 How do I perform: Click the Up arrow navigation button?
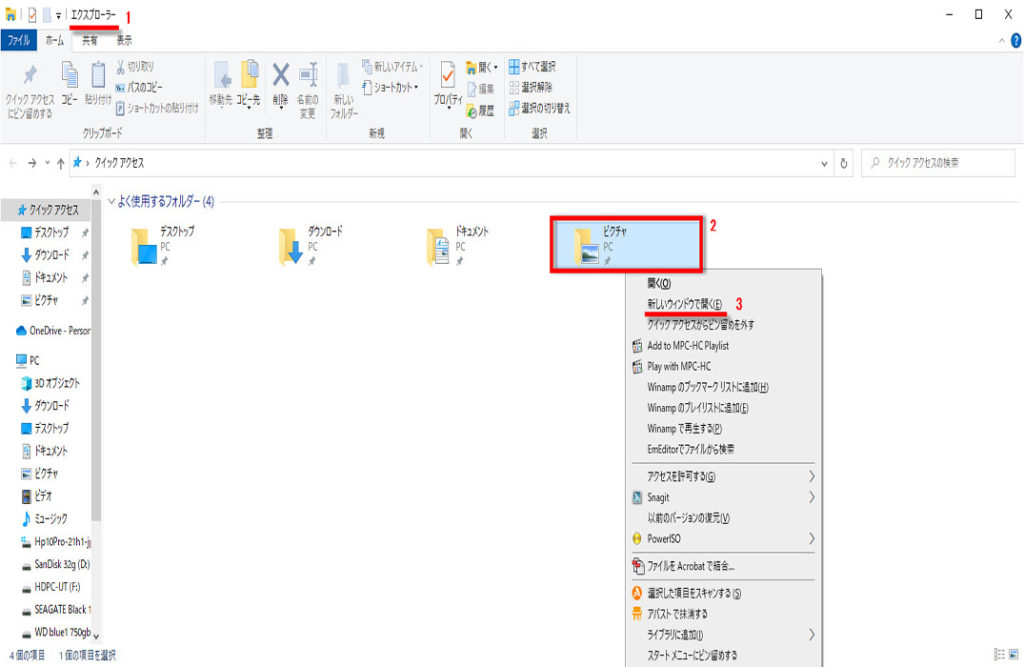click(61, 163)
